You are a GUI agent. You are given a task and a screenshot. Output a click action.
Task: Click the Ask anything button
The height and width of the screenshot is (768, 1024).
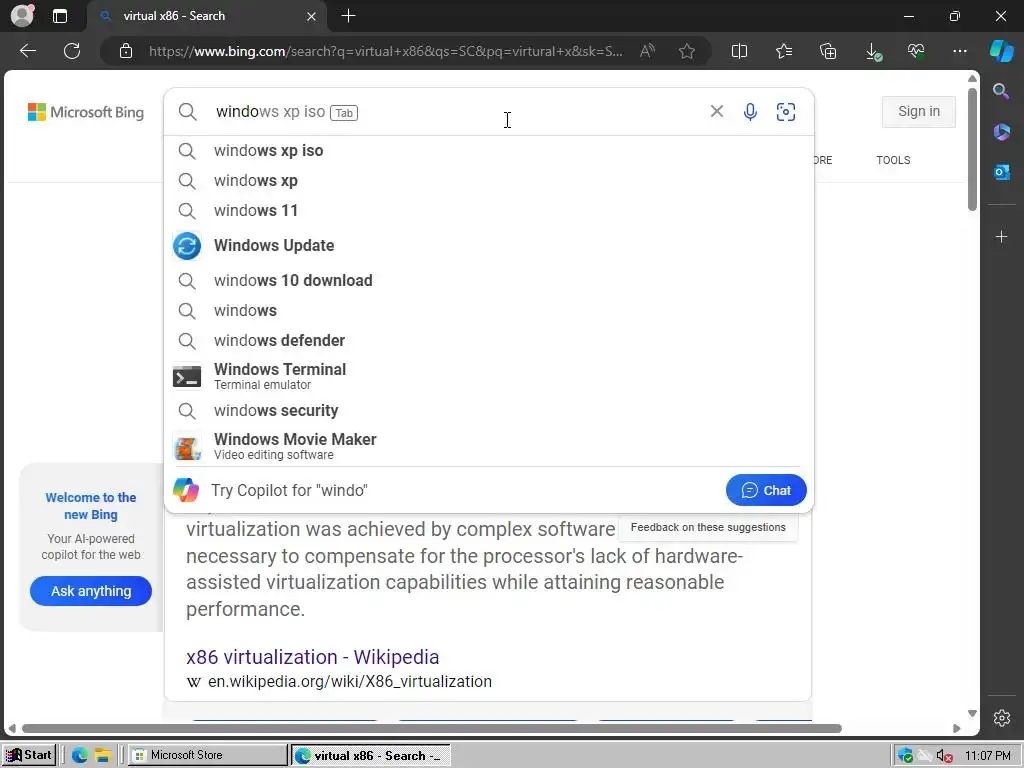pos(91,591)
